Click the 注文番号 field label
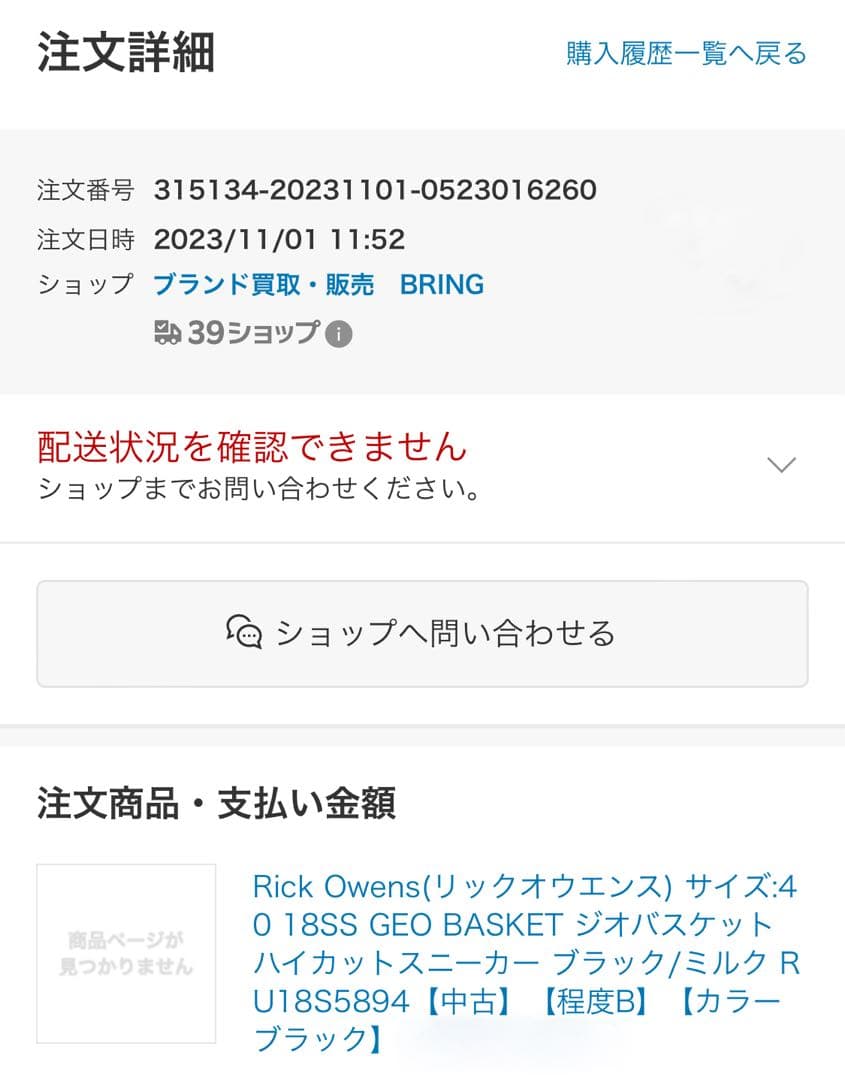The image size is (845, 1080). [x=85, y=189]
